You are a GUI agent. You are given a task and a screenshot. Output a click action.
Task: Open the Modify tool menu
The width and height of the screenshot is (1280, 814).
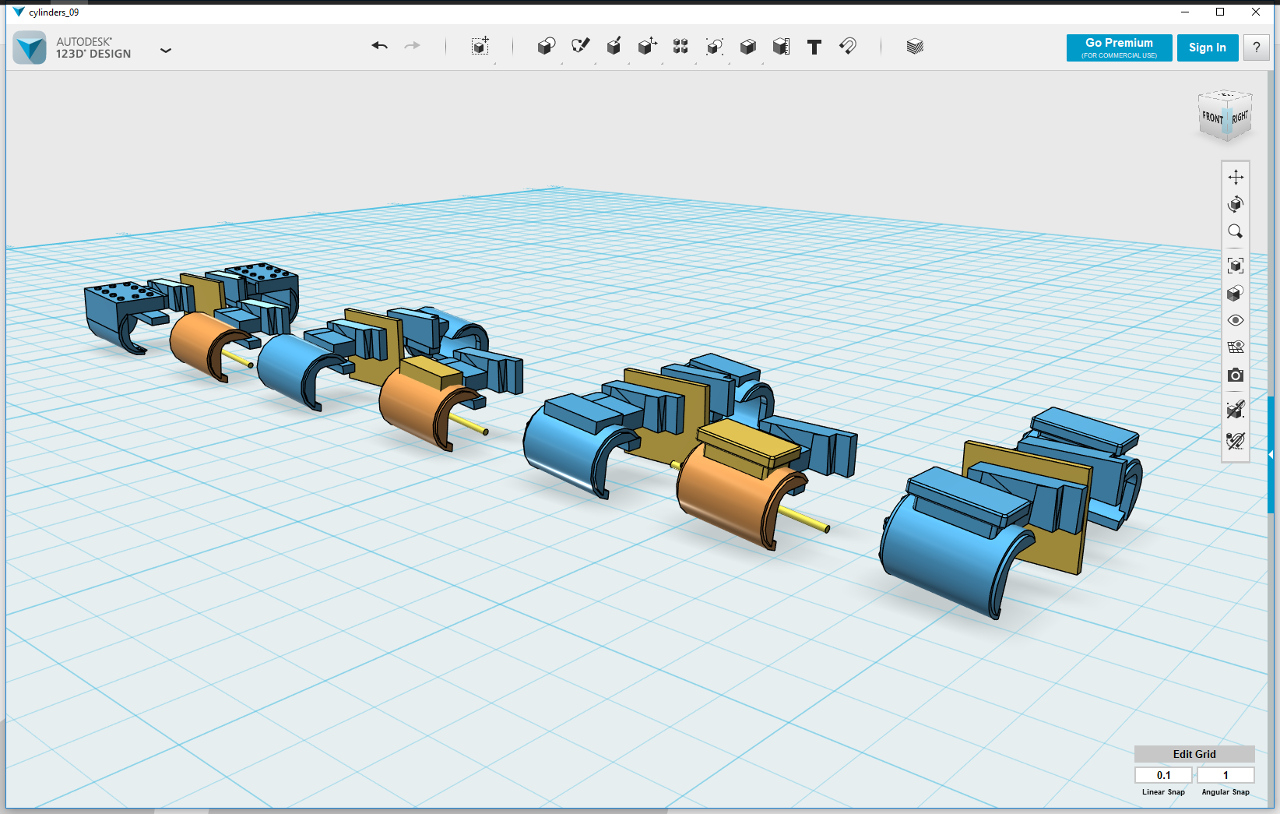tap(647, 46)
